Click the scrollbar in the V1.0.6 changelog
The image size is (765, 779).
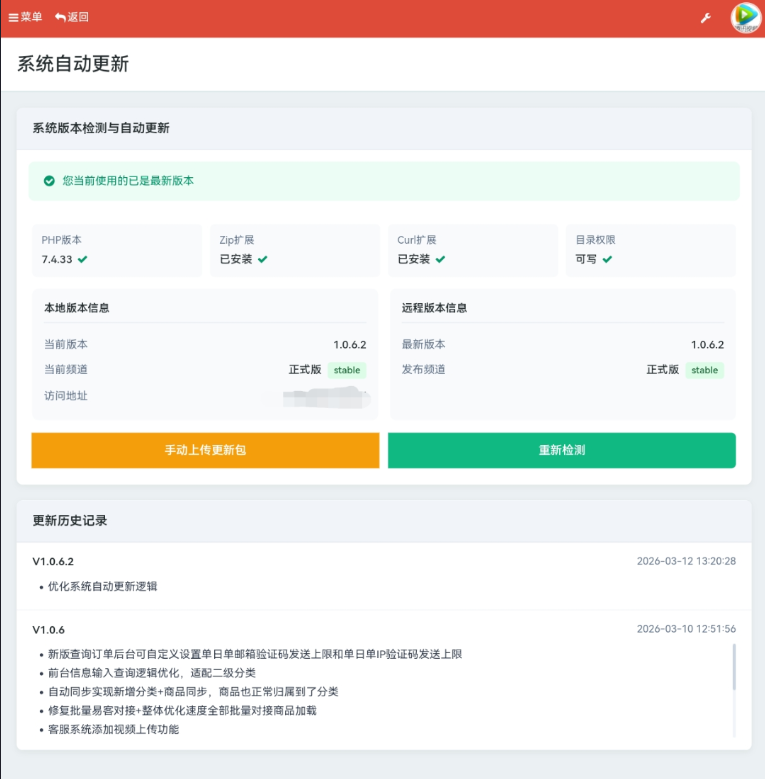735,667
